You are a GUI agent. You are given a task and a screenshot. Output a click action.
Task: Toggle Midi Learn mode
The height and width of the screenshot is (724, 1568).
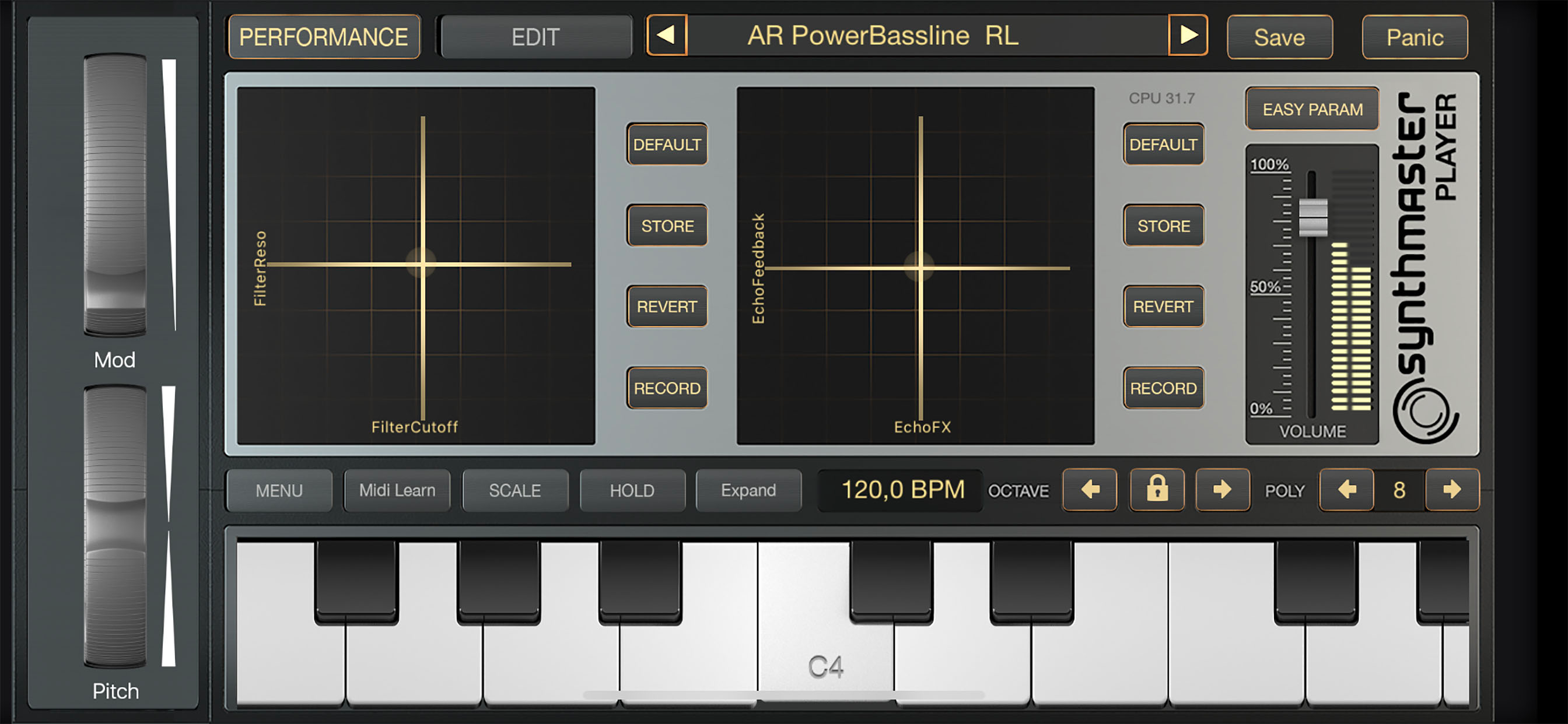click(x=397, y=490)
